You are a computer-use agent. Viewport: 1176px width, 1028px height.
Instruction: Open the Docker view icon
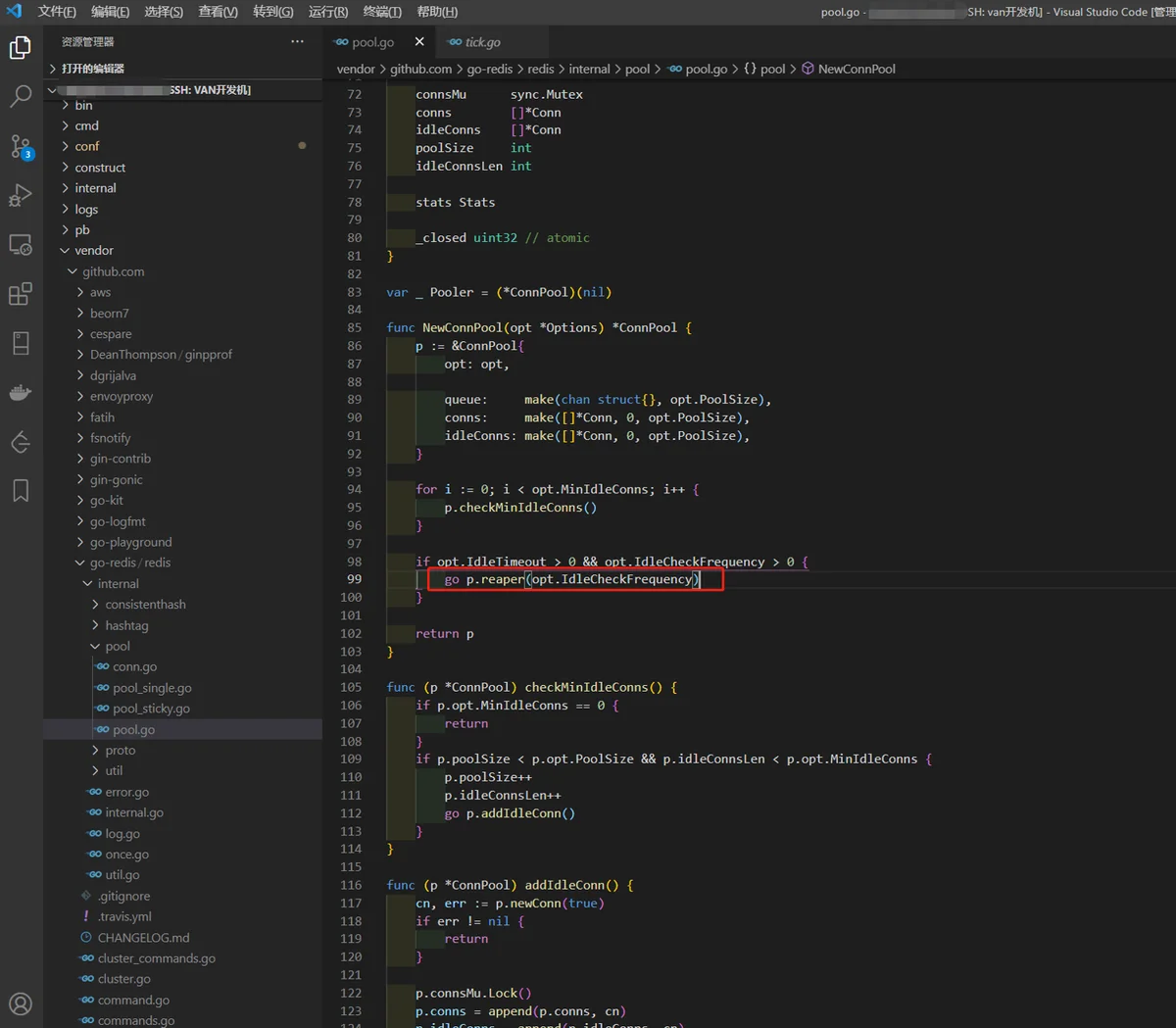tap(21, 393)
